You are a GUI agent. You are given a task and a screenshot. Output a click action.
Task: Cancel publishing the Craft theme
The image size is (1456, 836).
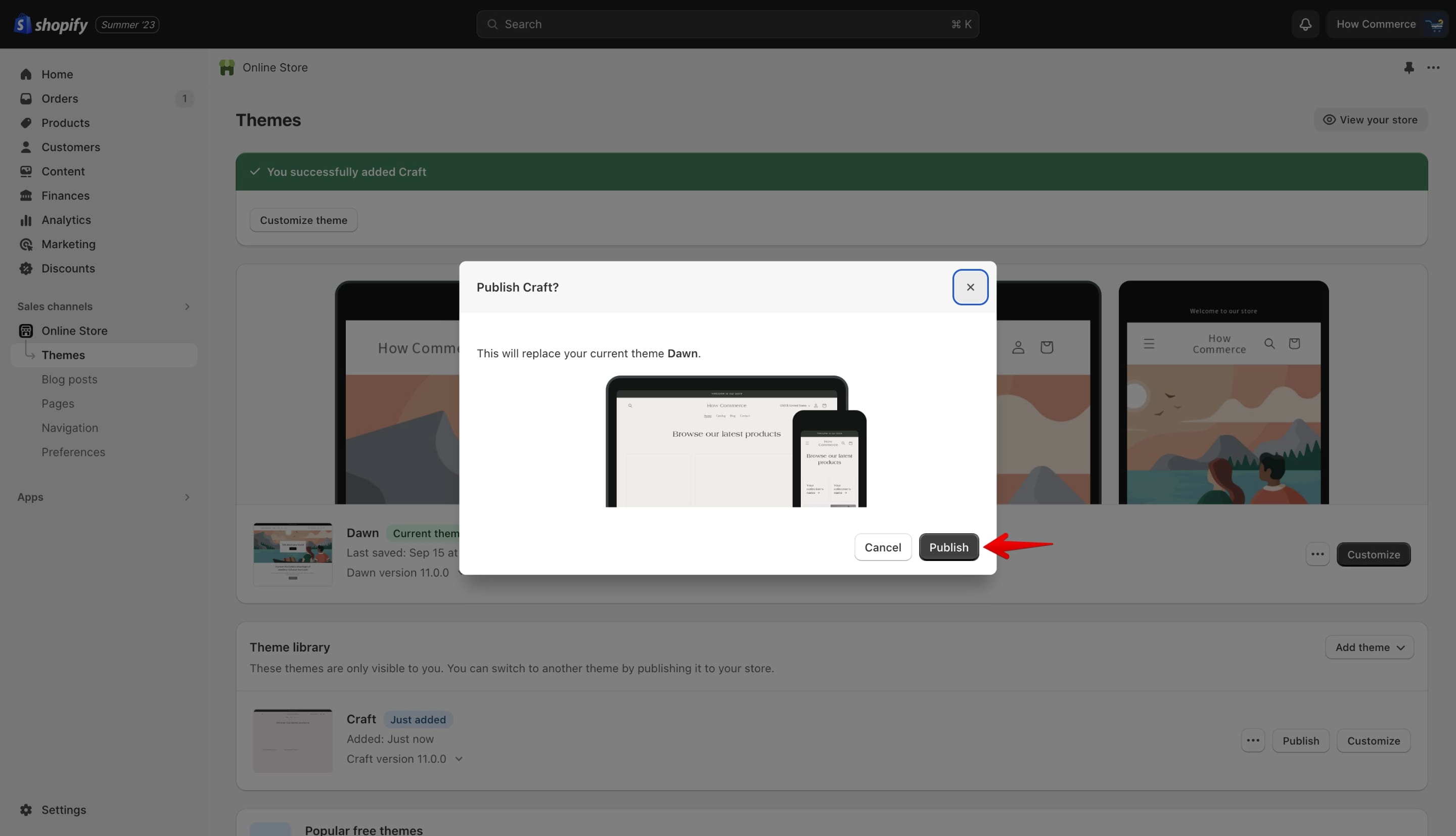(882, 547)
